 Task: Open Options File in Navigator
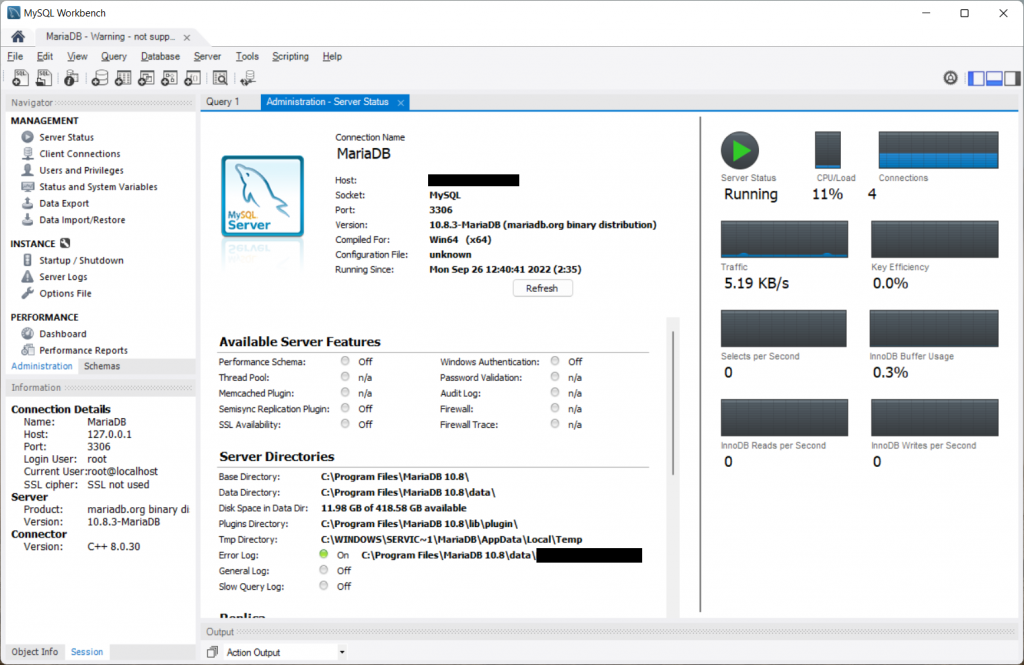pyautogui.click(x=65, y=293)
